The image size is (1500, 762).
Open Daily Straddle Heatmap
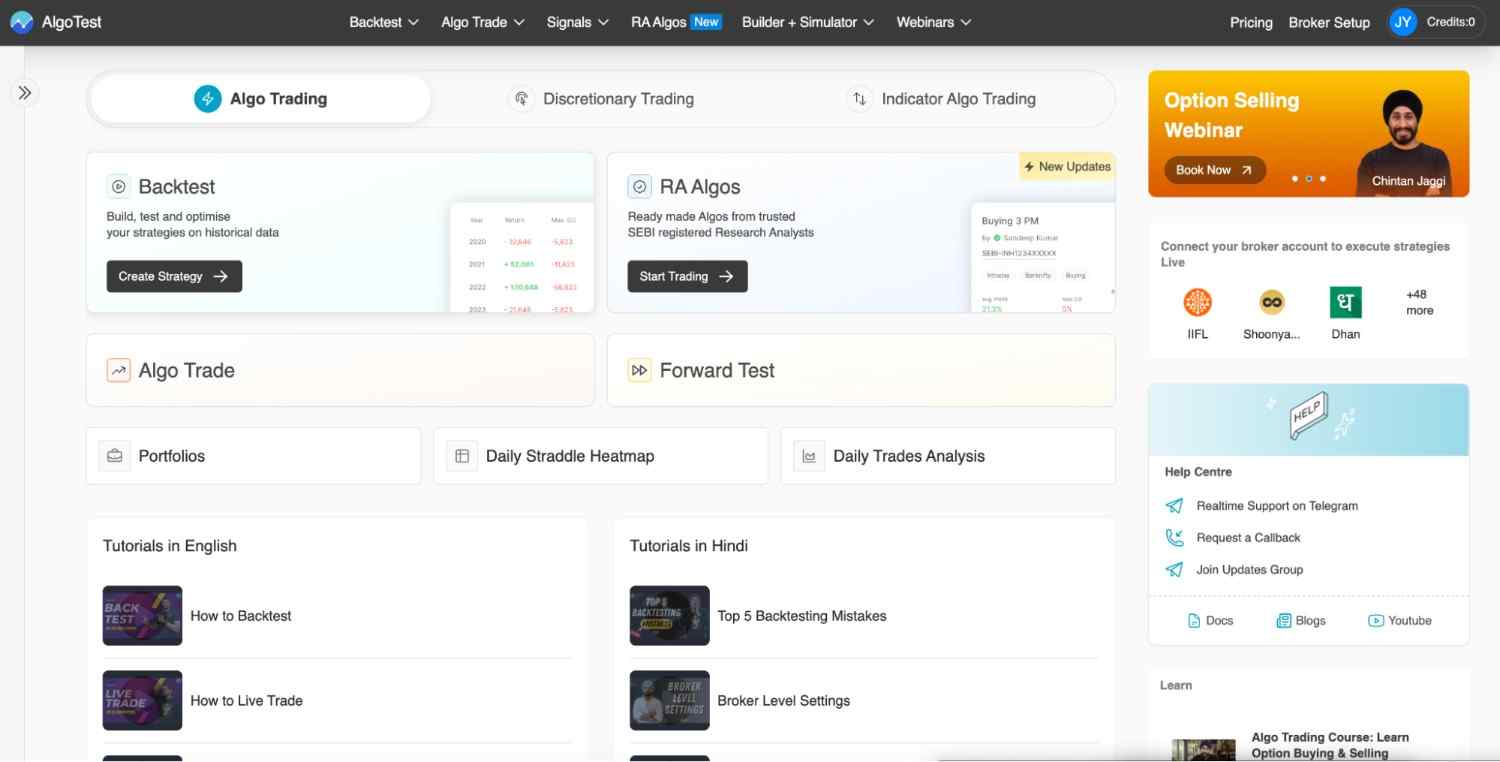tap(601, 456)
